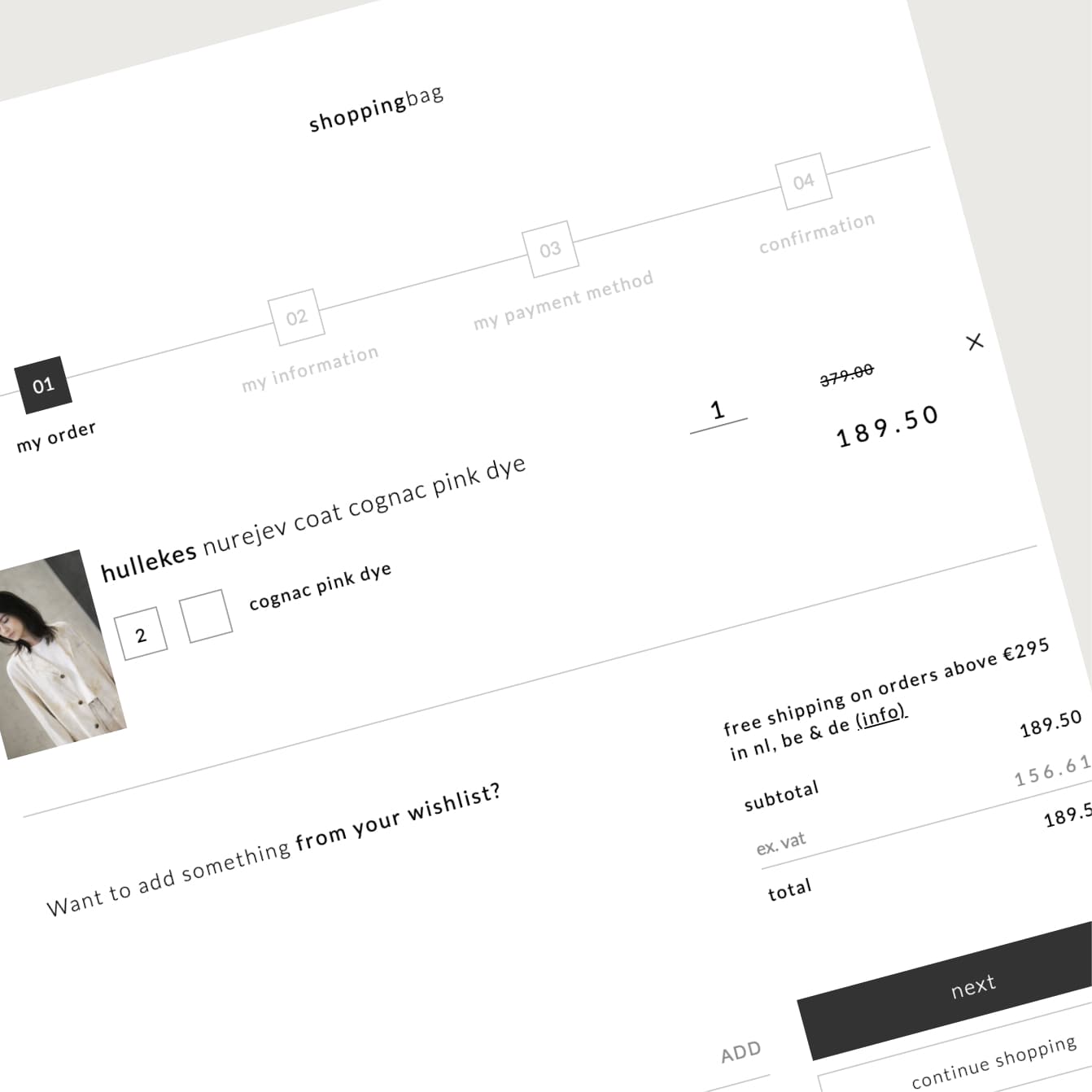Go to step 02 my information
The image size is (1092, 1092).
point(296,317)
